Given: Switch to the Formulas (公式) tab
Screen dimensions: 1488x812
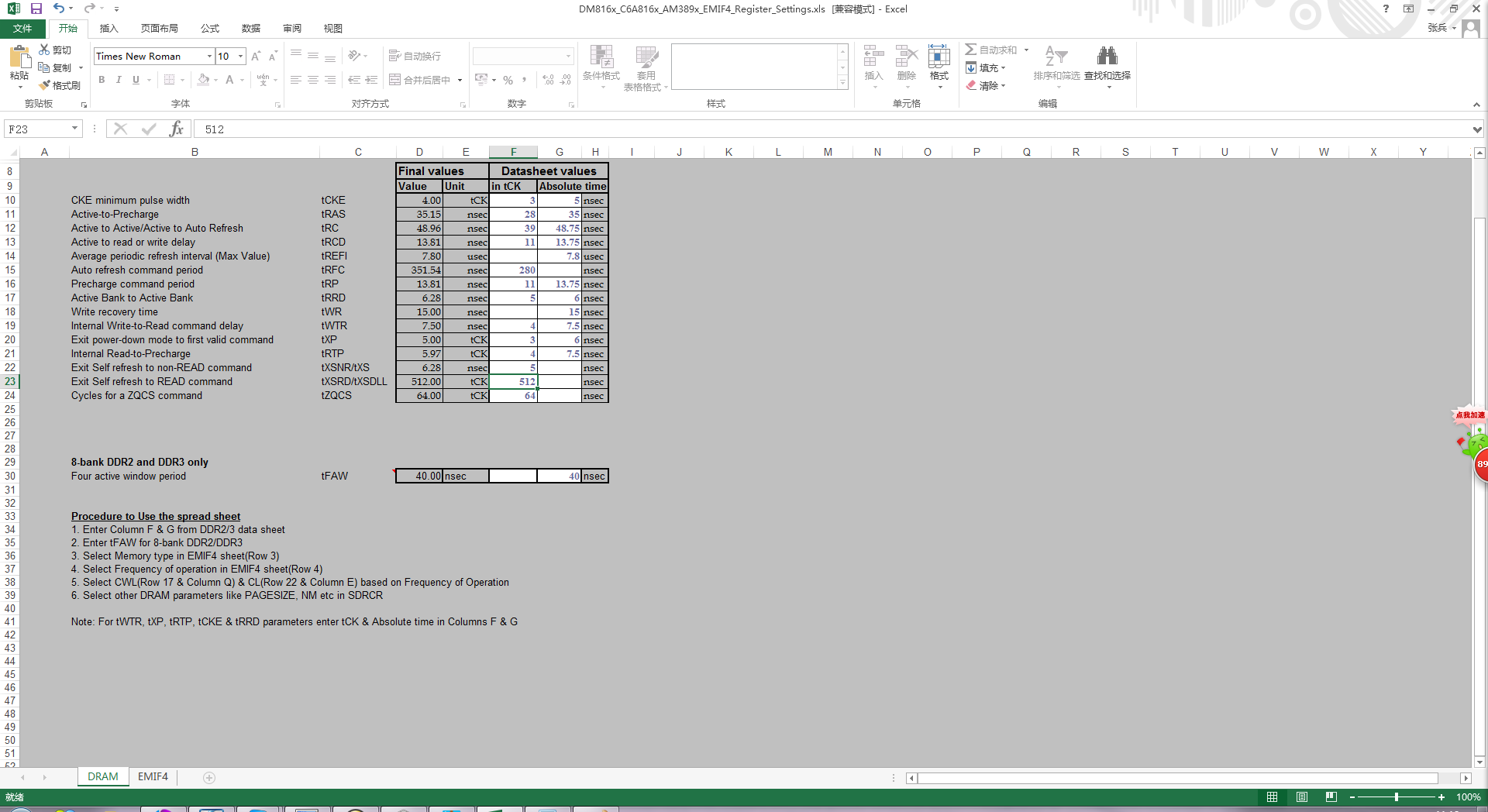Looking at the screenshot, I should [x=210, y=29].
